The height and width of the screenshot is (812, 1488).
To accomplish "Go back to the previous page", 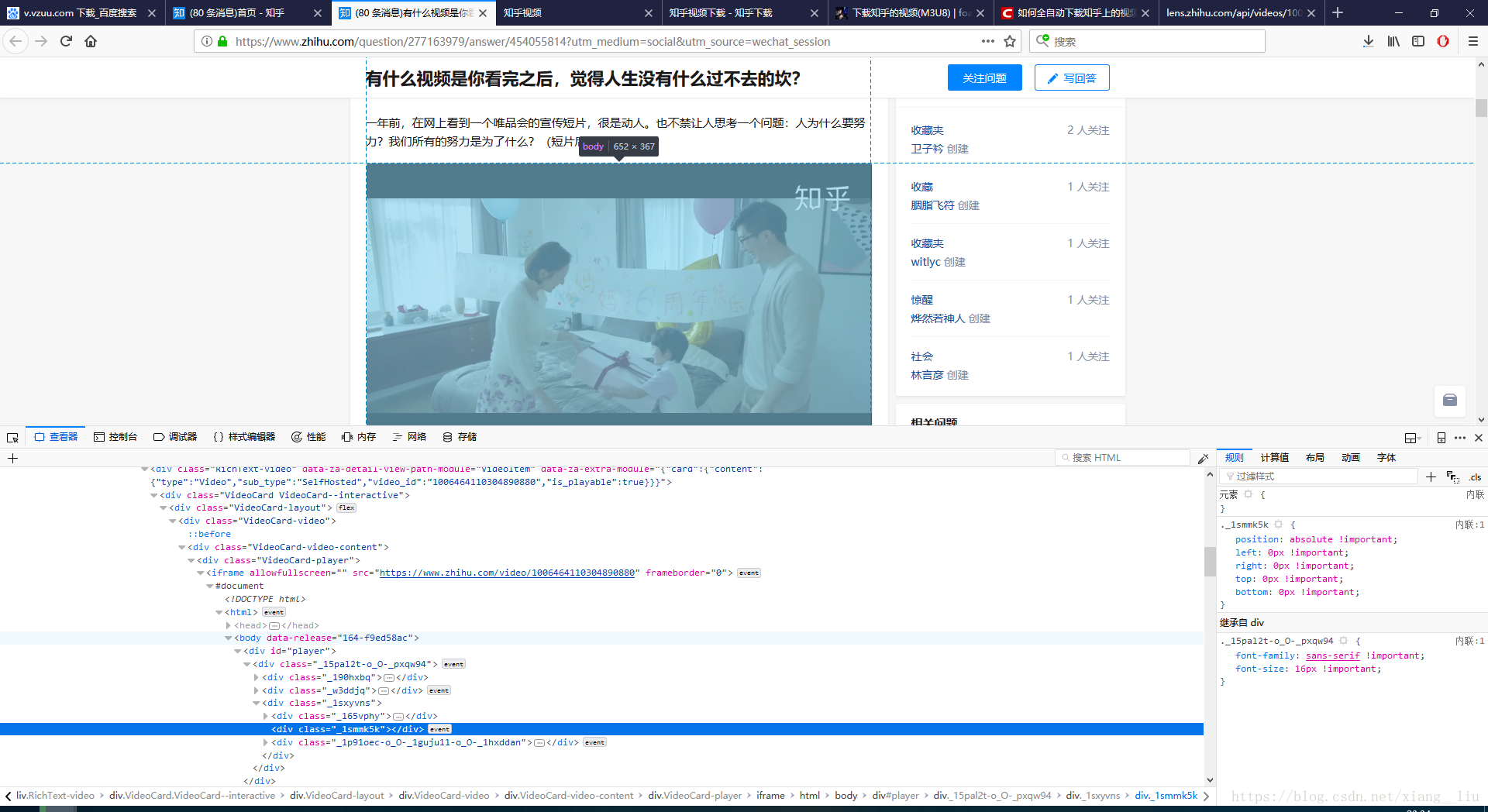I will click(15, 41).
